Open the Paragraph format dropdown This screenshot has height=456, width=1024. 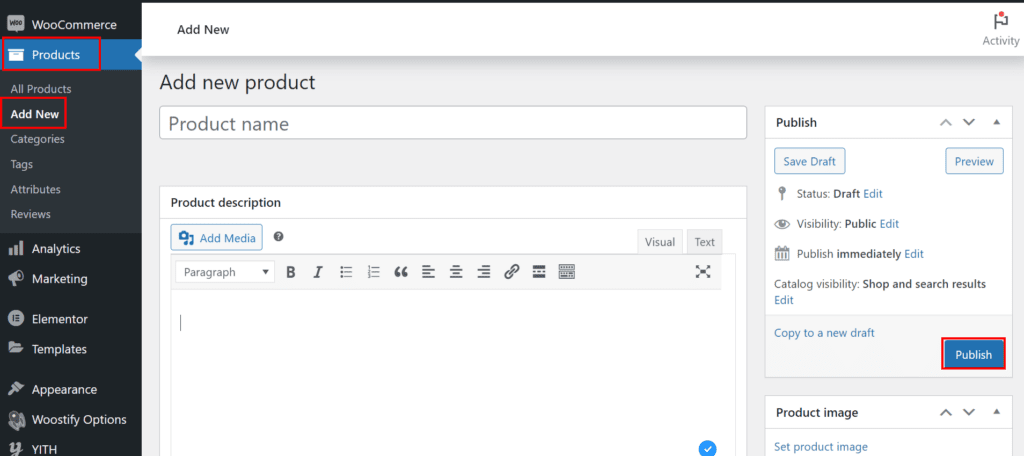pyautogui.click(x=225, y=272)
